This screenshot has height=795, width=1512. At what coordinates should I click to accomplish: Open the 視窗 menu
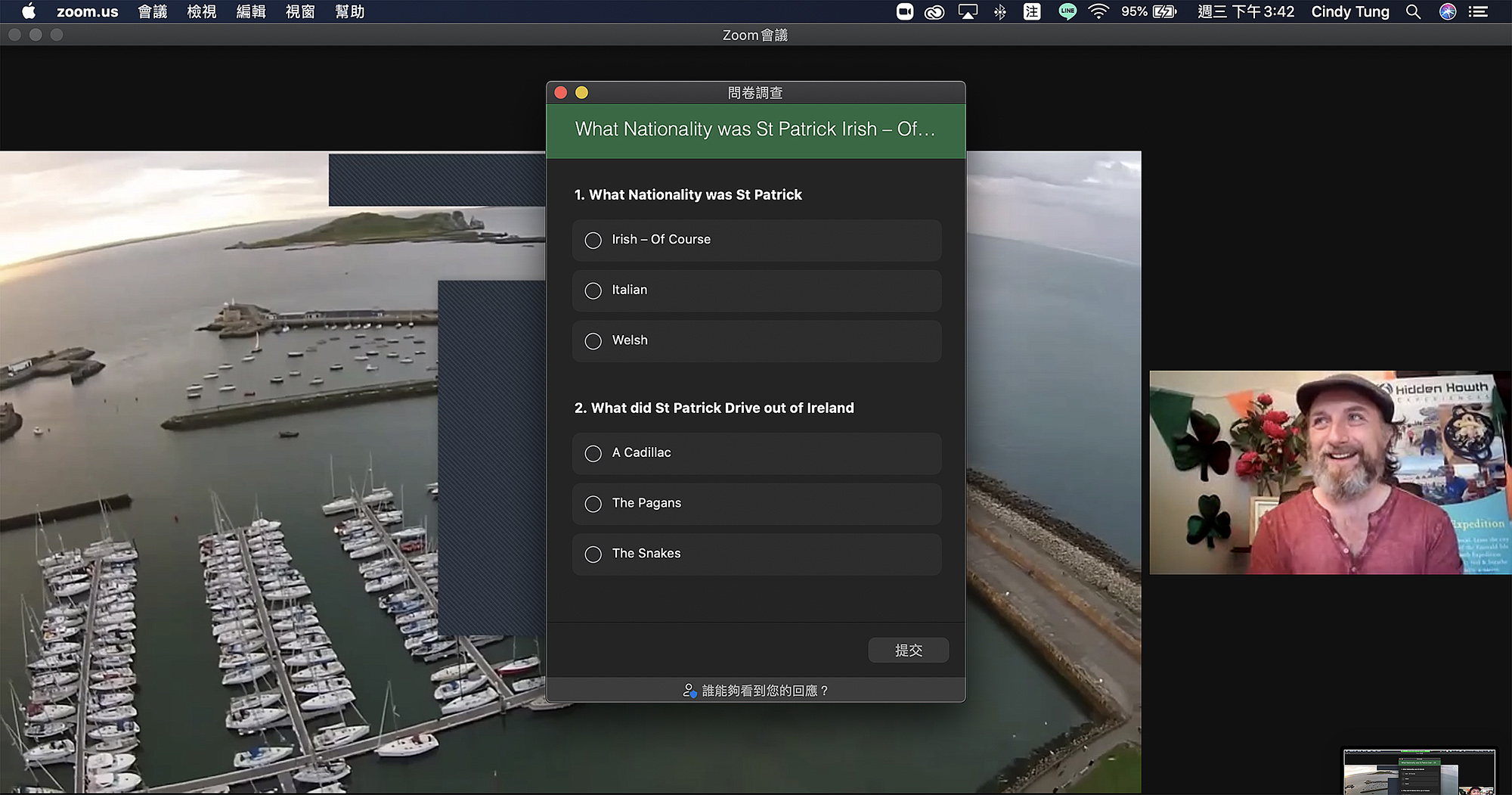point(300,11)
